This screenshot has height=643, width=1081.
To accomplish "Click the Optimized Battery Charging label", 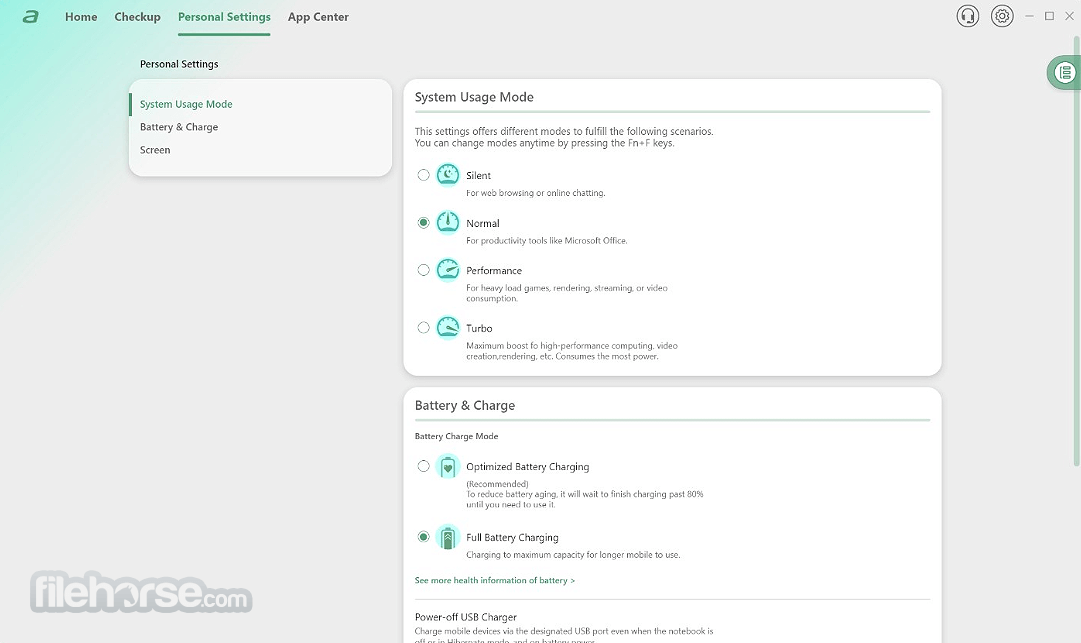I will pos(527,467).
